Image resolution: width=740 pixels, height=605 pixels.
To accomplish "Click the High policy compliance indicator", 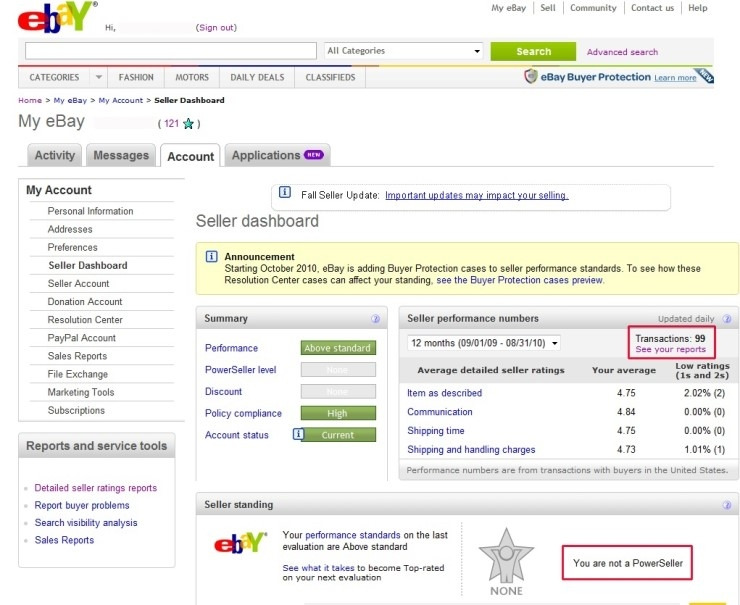I will coord(338,413).
